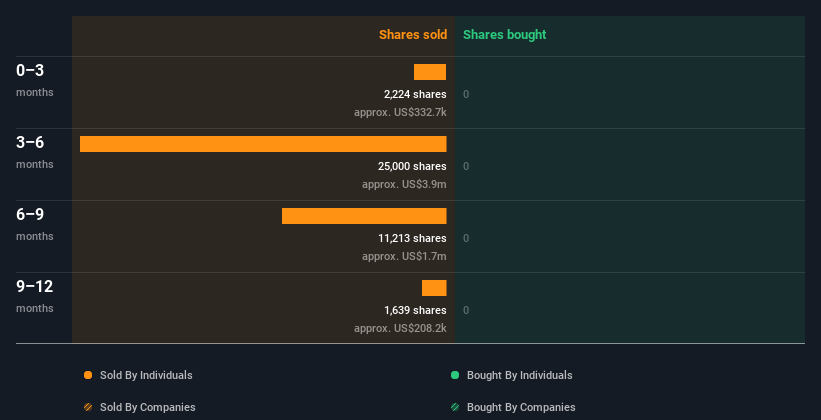Viewport: 821px width, 420px height.
Task: Click the approx. US$1.7m text
Action: pyautogui.click(x=404, y=256)
